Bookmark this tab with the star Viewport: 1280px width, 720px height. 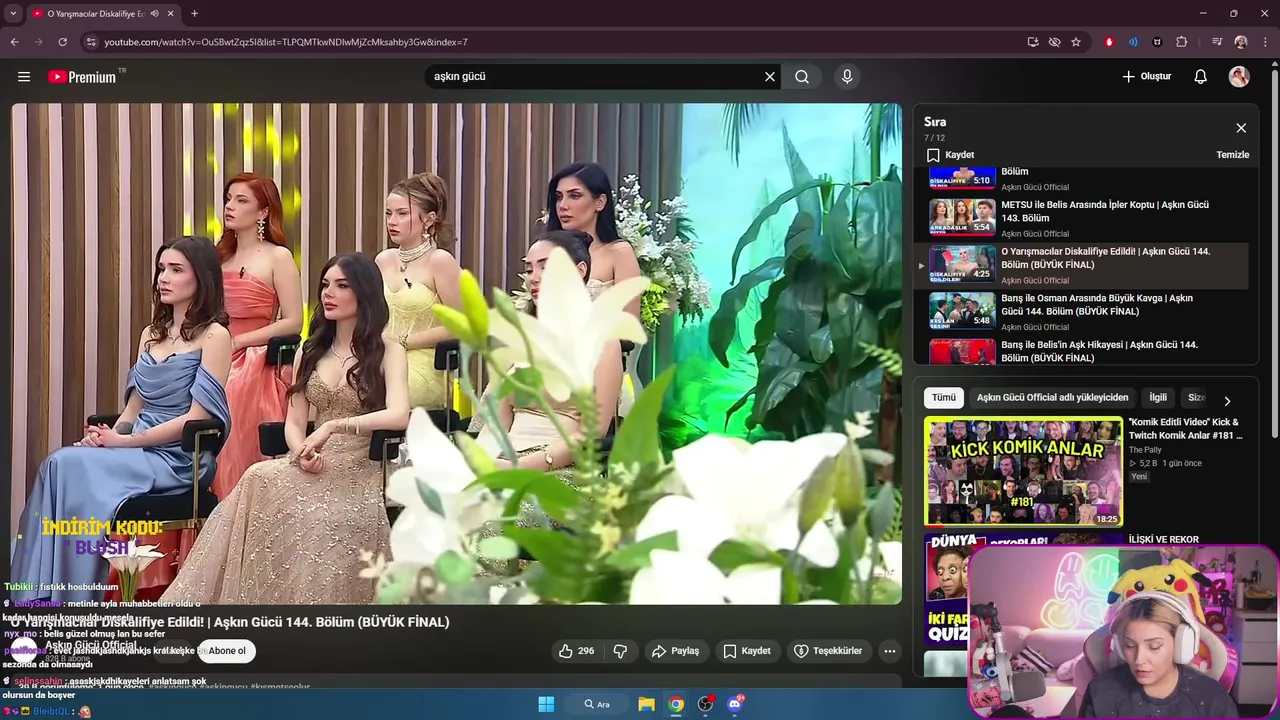[x=1076, y=42]
